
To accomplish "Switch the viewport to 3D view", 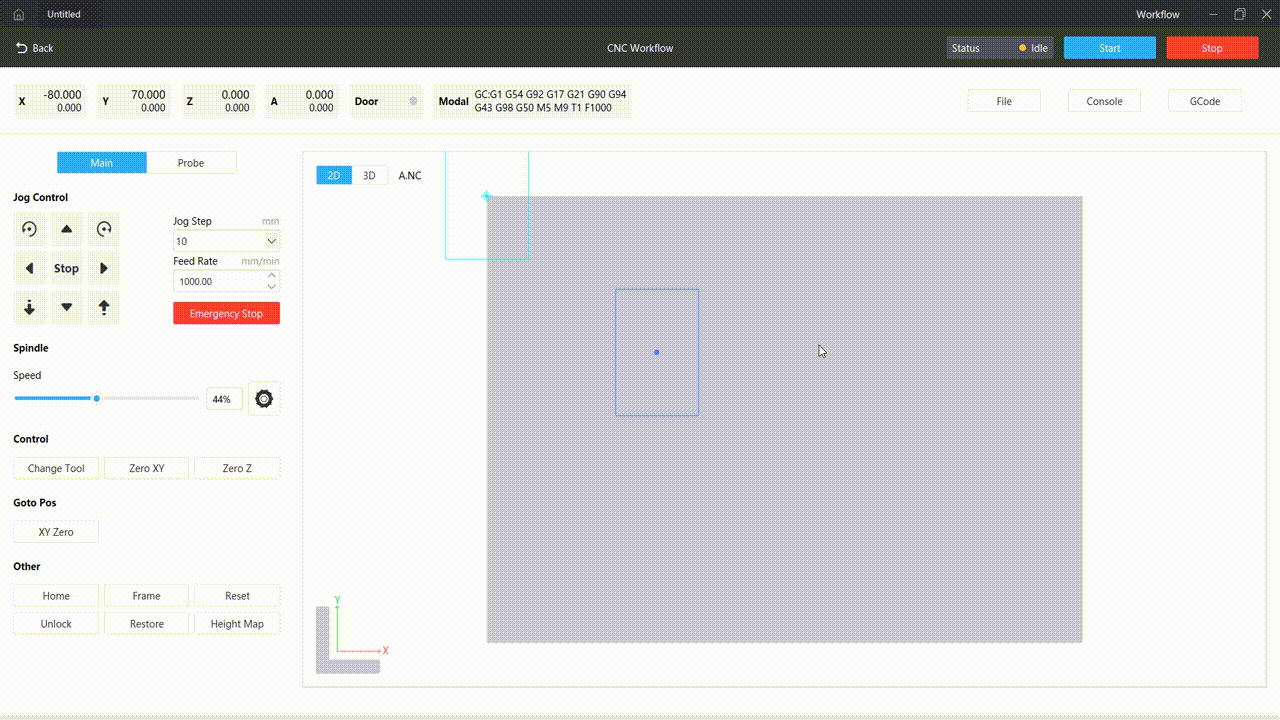I will [x=369, y=176].
